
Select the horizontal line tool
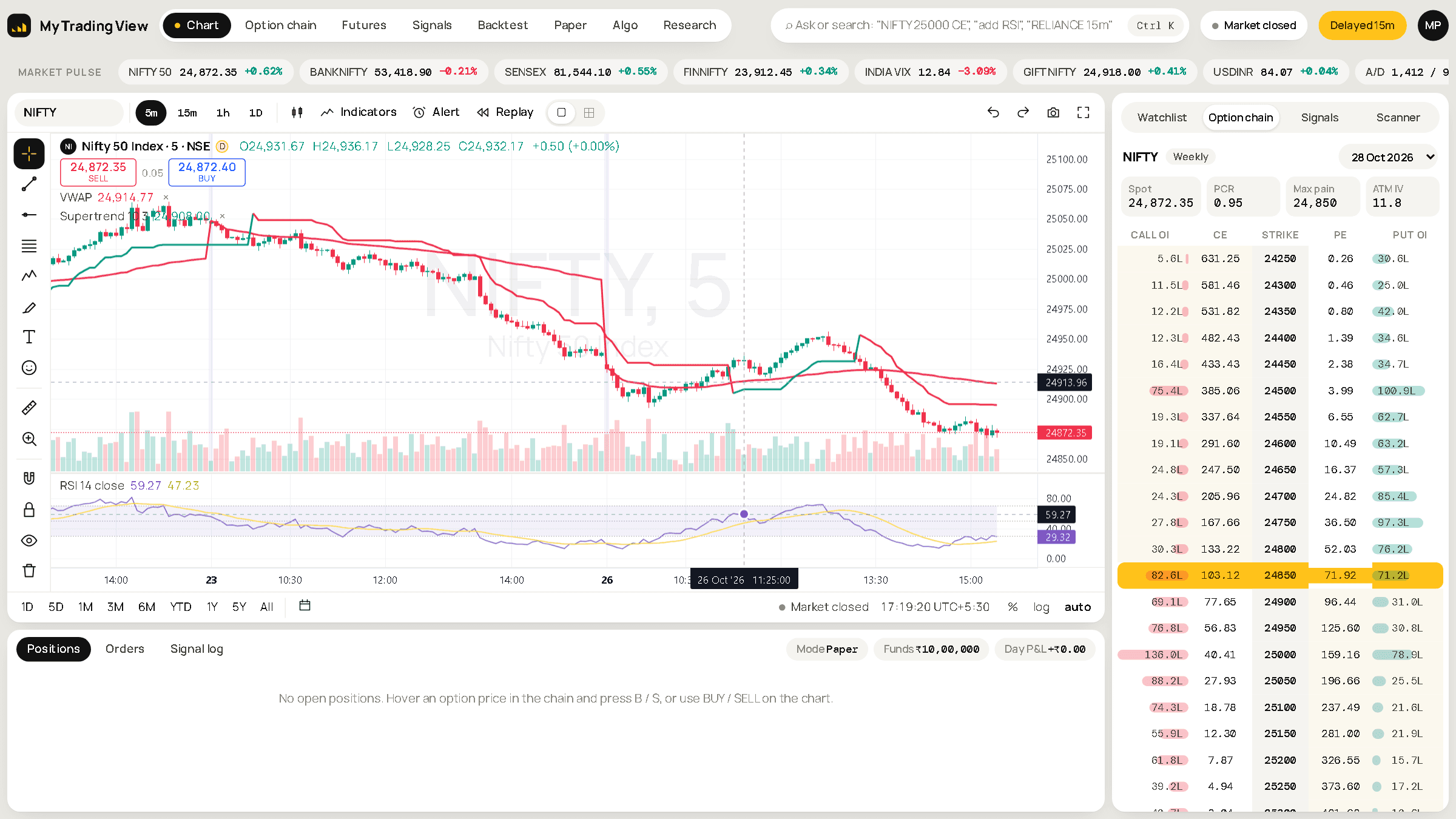tap(29, 215)
